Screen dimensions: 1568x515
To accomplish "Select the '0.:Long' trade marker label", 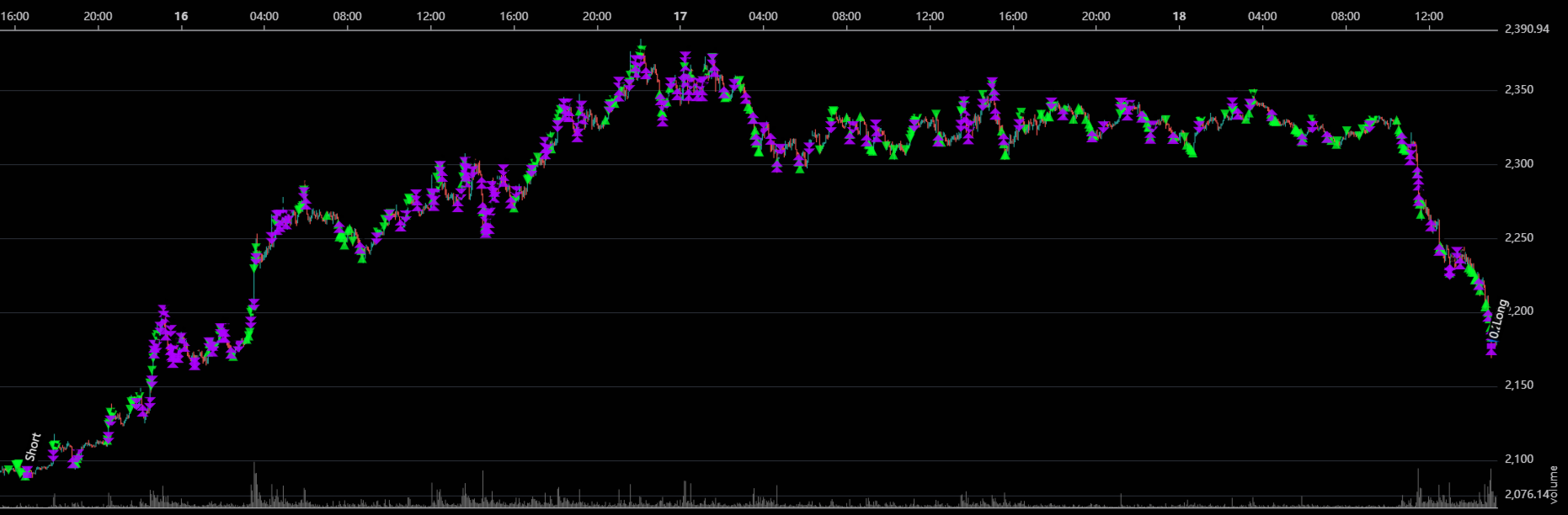I will click(x=1498, y=320).
